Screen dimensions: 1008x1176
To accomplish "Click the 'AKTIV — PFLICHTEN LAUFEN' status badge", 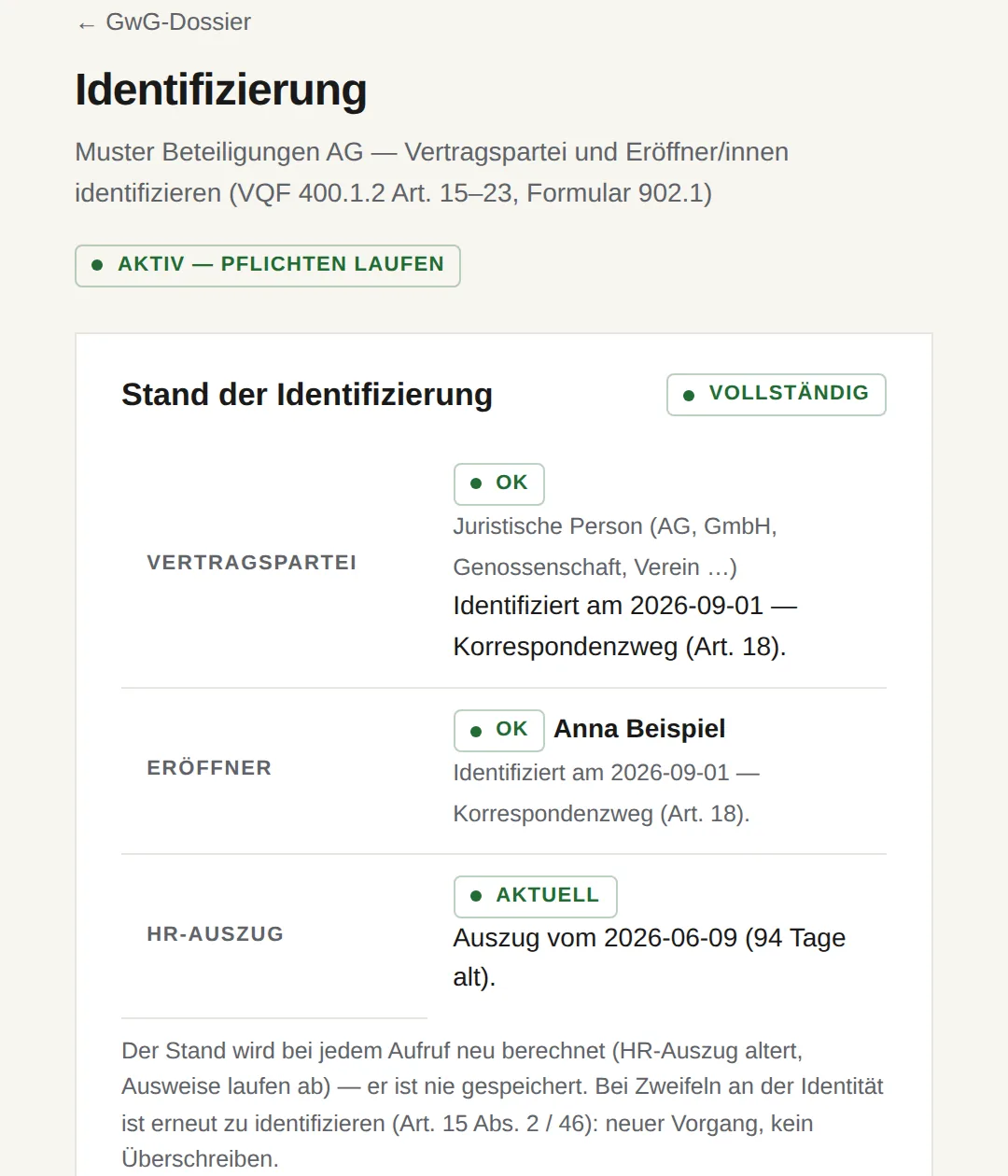I will pyautogui.click(x=268, y=265).
